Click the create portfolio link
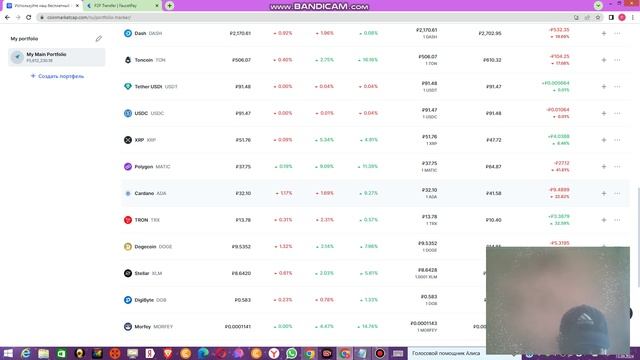Image resolution: width=640 pixels, height=360 pixels. 58,76
